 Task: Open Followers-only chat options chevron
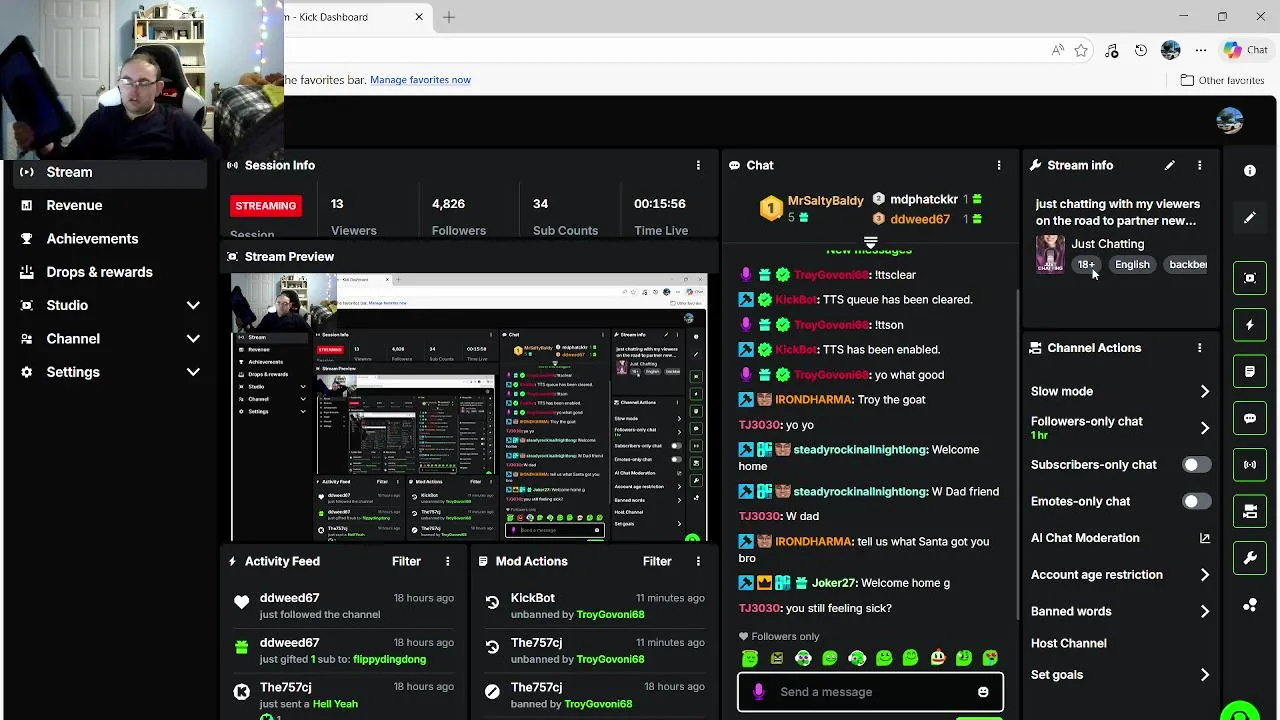[x=1204, y=428]
